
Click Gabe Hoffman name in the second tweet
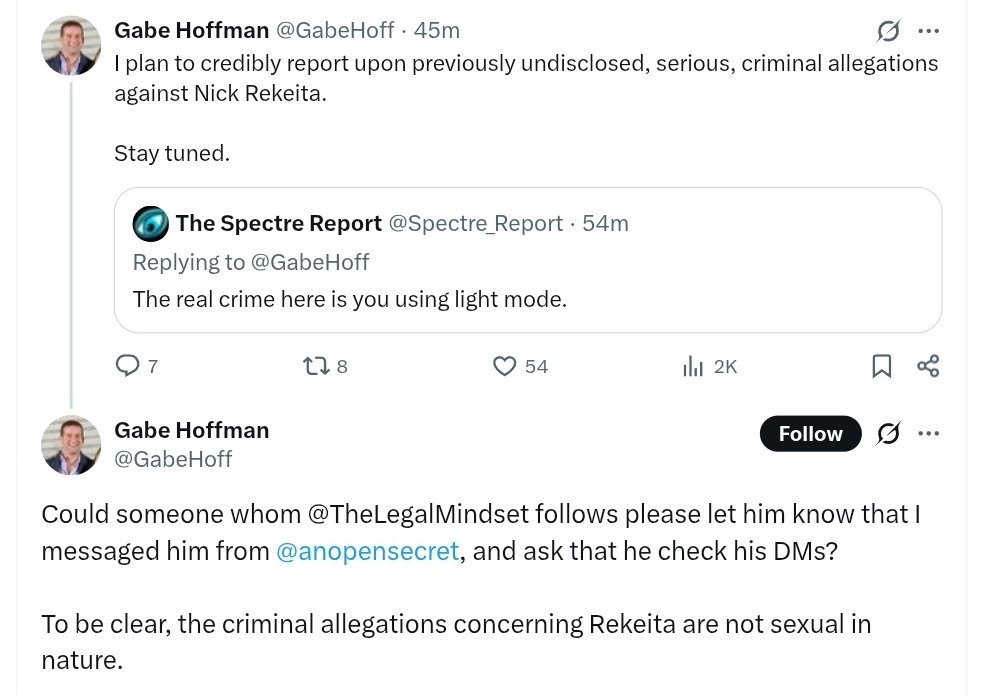coord(191,430)
